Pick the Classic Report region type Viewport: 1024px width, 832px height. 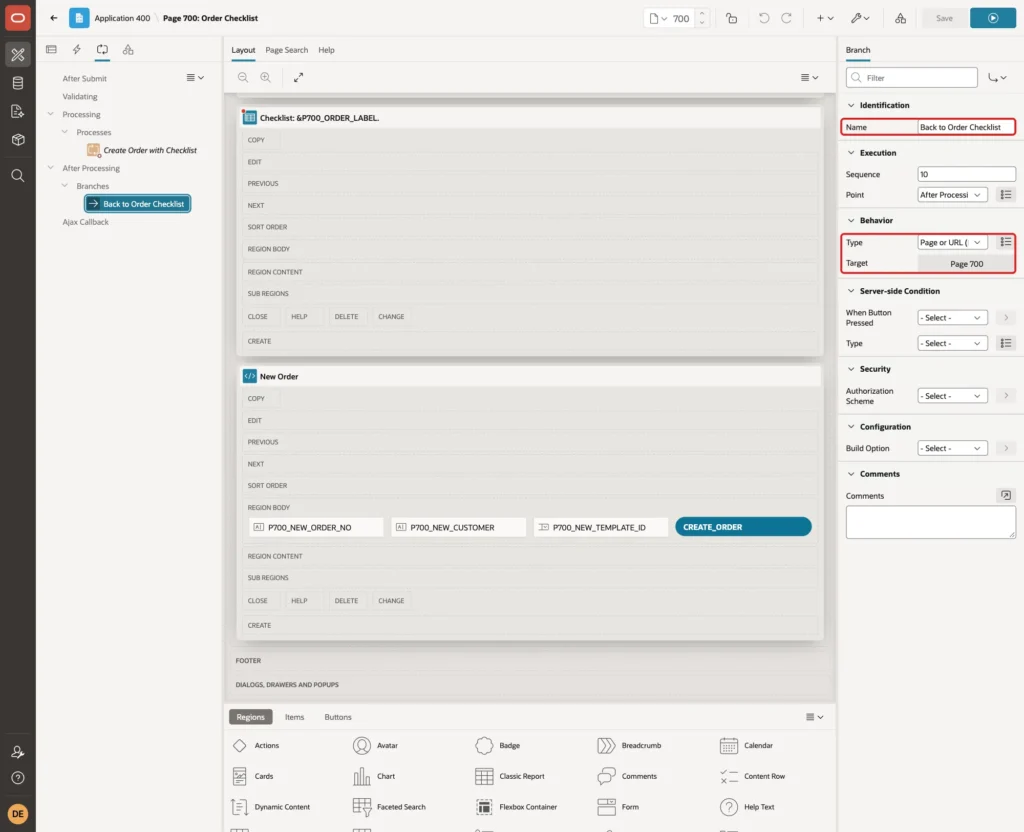click(x=510, y=776)
